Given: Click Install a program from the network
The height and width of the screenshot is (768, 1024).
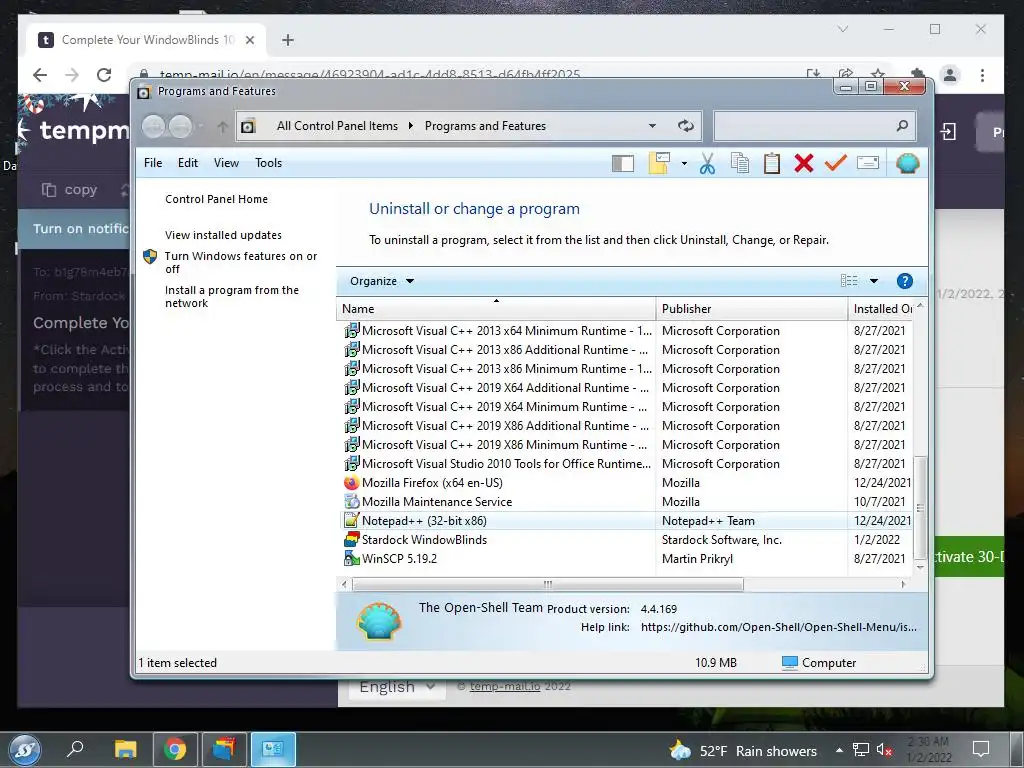Looking at the screenshot, I should tap(232, 296).
